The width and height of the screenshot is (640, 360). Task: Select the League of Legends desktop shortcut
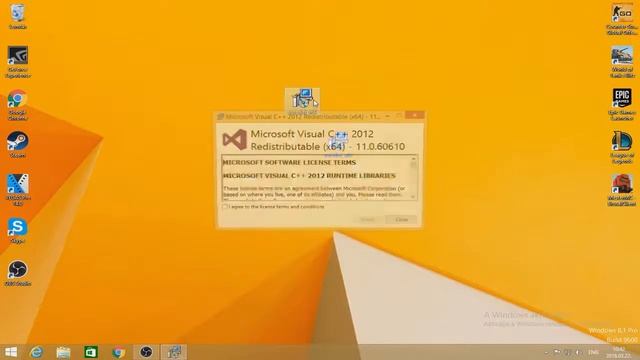click(622, 147)
